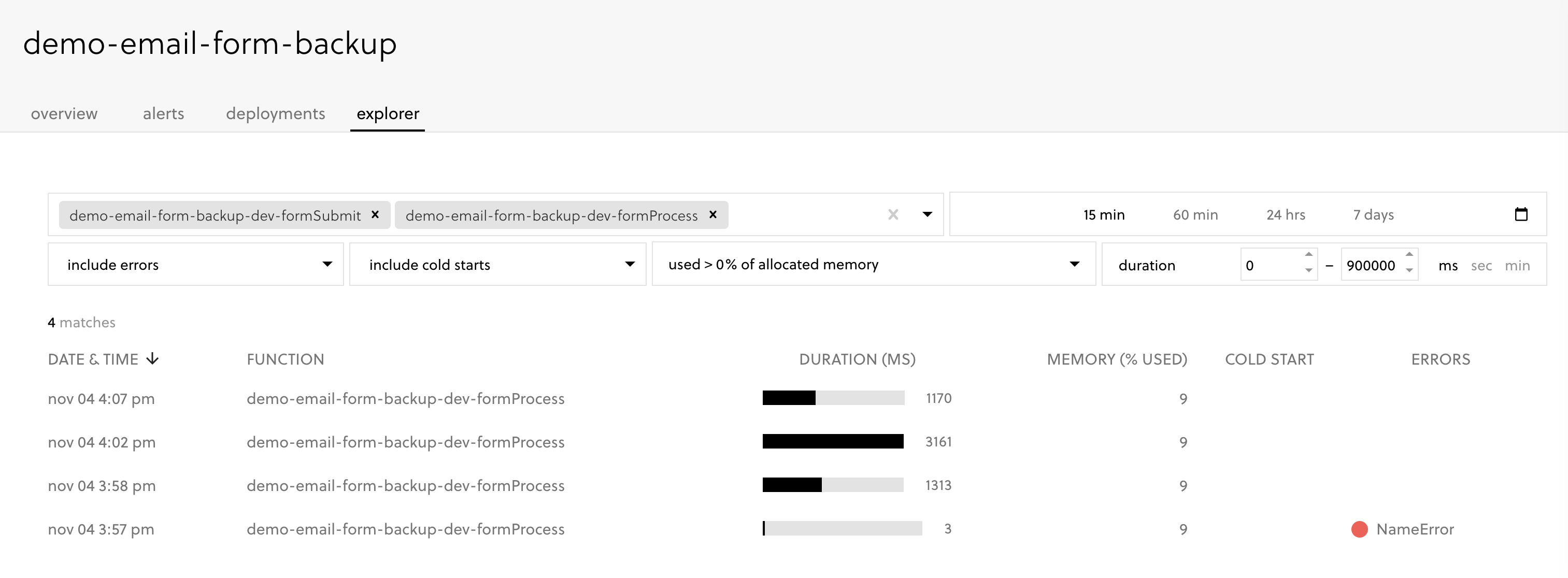The image size is (1568, 578).
Task: Open the calendar date picker icon
Action: 1522,214
